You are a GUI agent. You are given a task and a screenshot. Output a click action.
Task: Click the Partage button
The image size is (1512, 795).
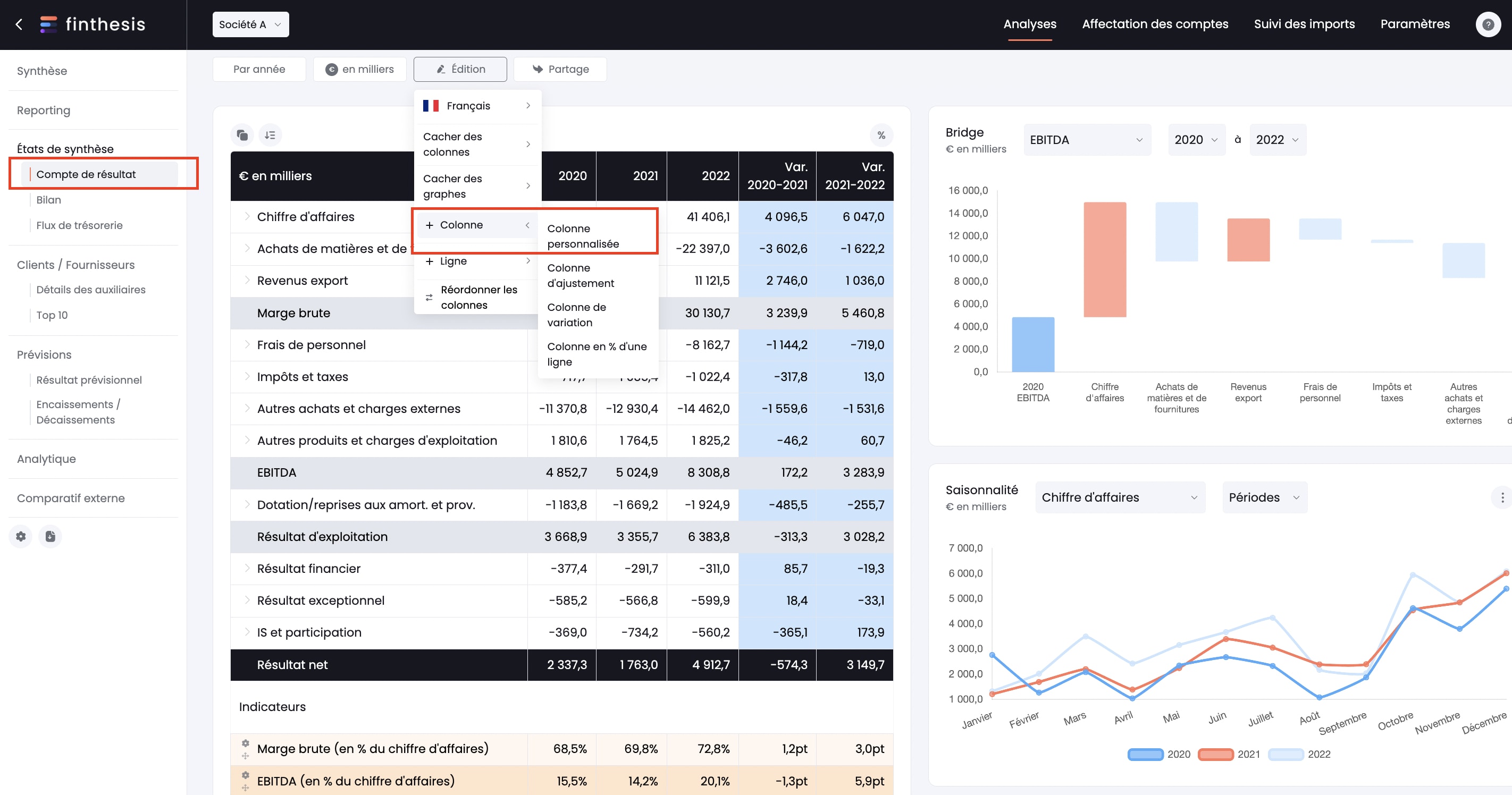coord(560,69)
